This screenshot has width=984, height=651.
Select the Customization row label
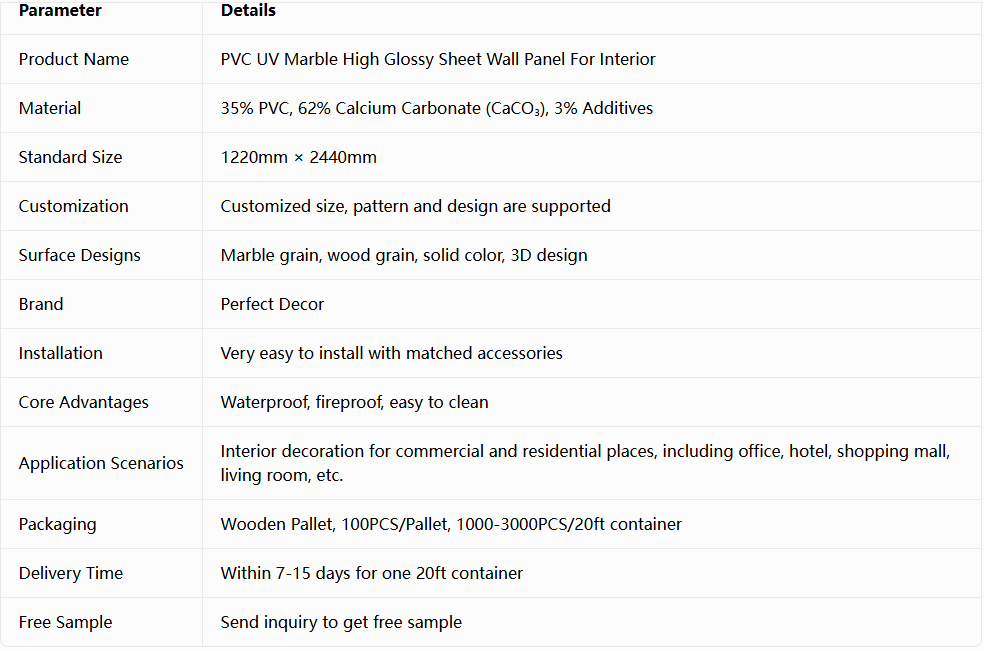(x=73, y=206)
